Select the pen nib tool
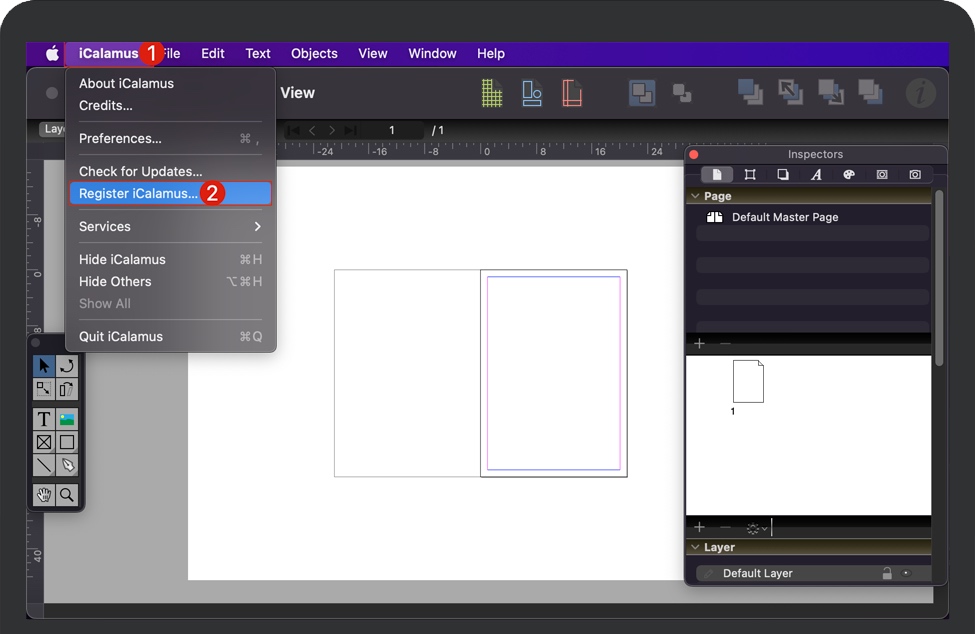This screenshot has width=975, height=634. 67,465
